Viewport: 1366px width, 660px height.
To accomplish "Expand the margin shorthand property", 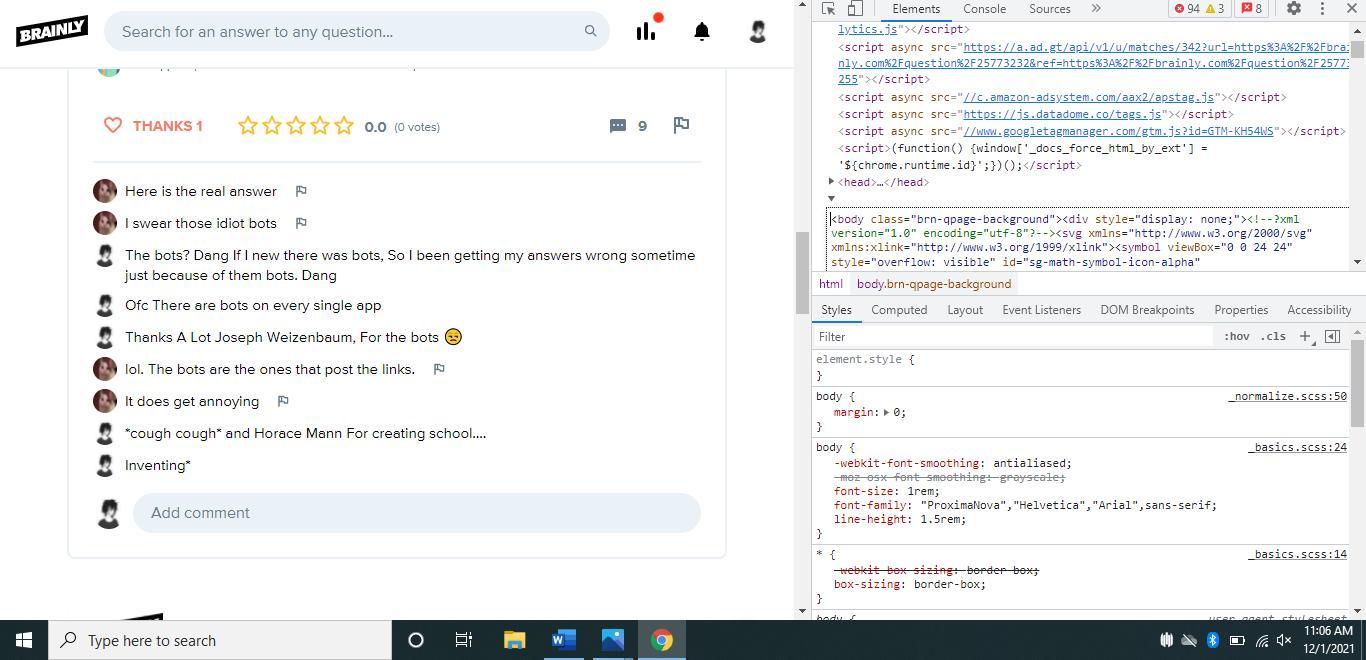I will pyautogui.click(x=886, y=412).
